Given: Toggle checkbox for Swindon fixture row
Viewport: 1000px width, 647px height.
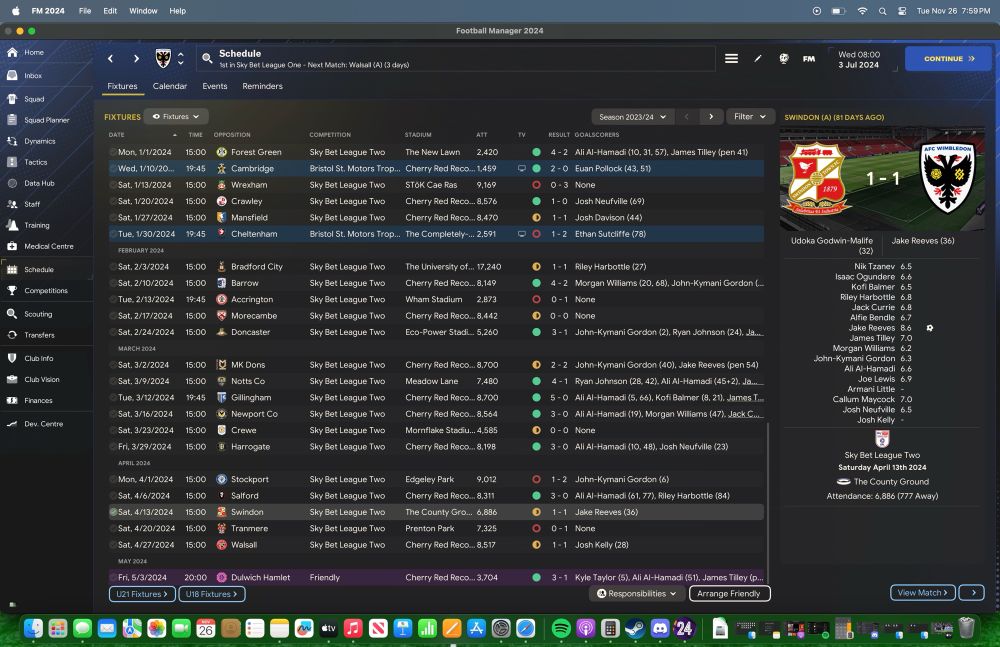Looking at the screenshot, I should (113, 512).
